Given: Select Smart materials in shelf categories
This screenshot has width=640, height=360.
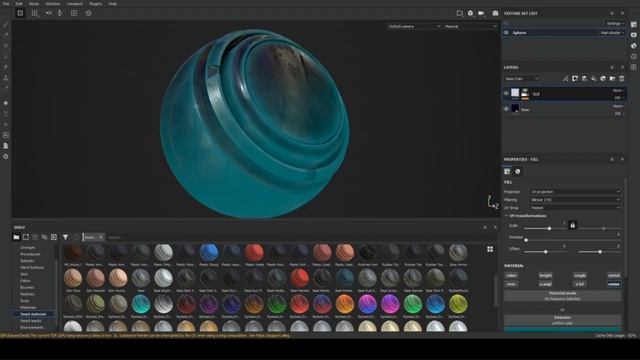Looking at the screenshot, I should (33, 314).
